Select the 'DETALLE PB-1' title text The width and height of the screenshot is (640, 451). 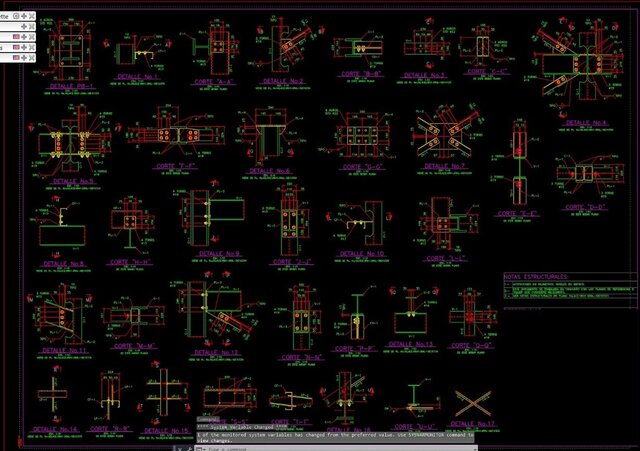[72, 87]
